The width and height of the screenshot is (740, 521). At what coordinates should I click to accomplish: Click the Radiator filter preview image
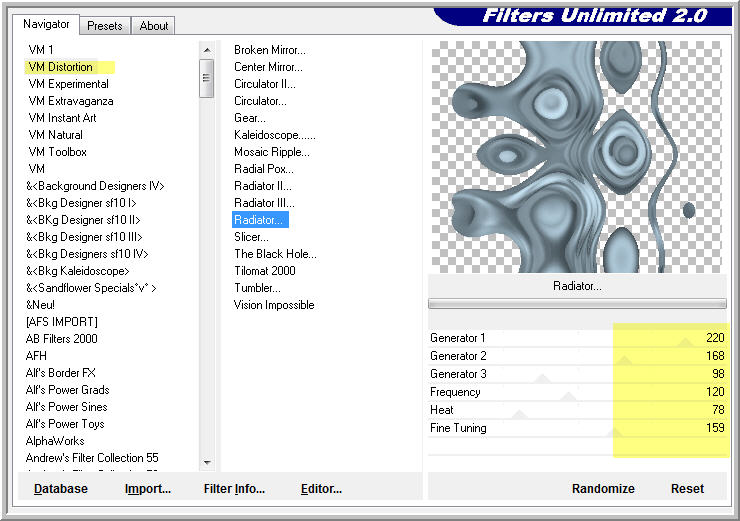pyautogui.click(x=577, y=157)
